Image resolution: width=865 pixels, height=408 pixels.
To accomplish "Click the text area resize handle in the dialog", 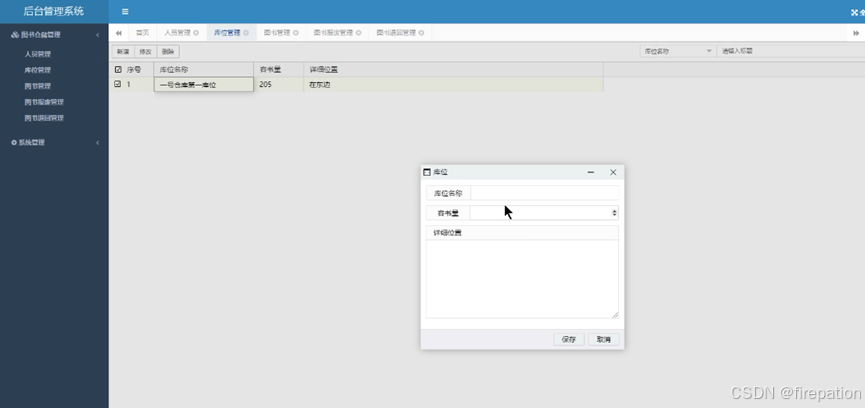I will pyautogui.click(x=615, y=315).
